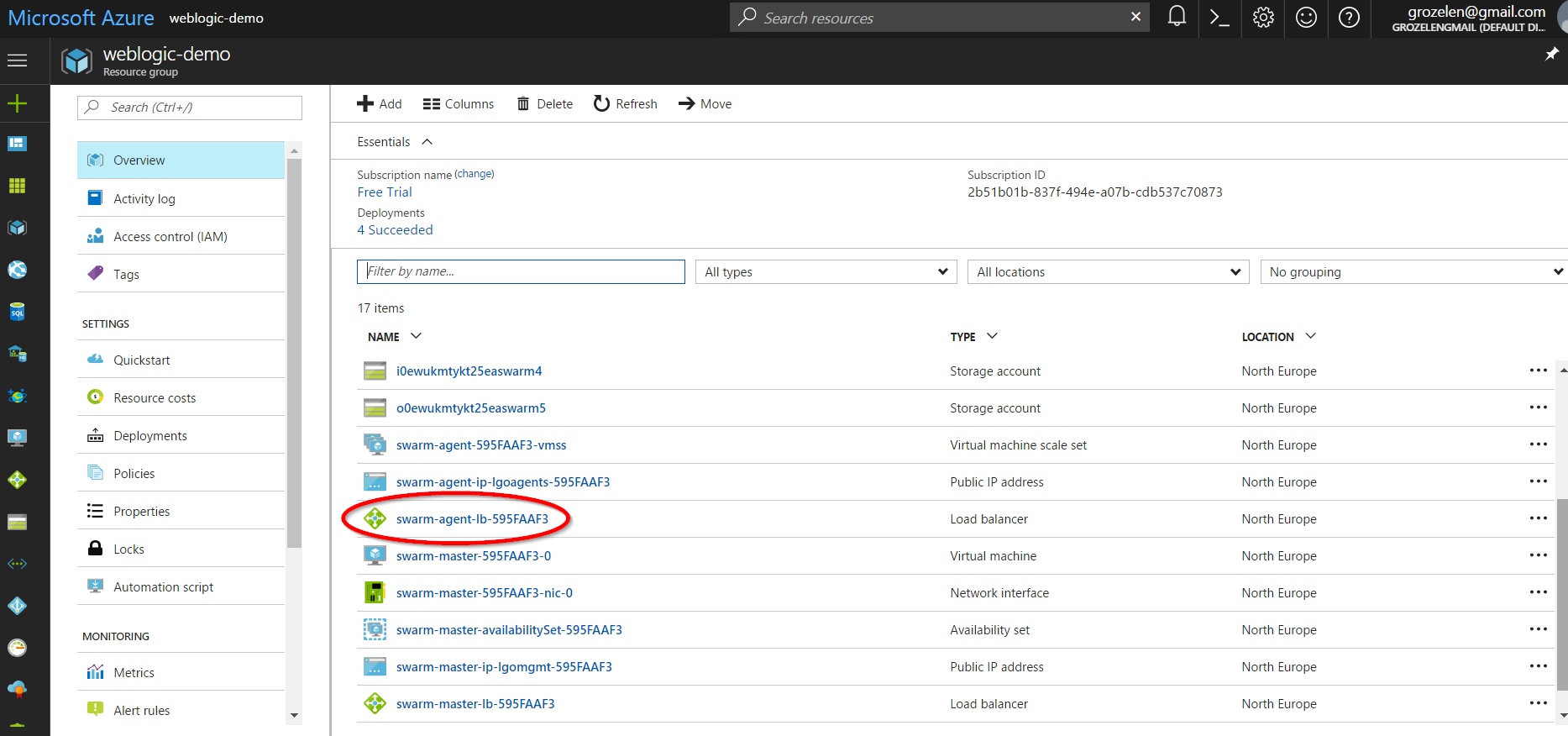Click the Filter by name input field
Screen dimensions: 1568x736
point(521,271)
